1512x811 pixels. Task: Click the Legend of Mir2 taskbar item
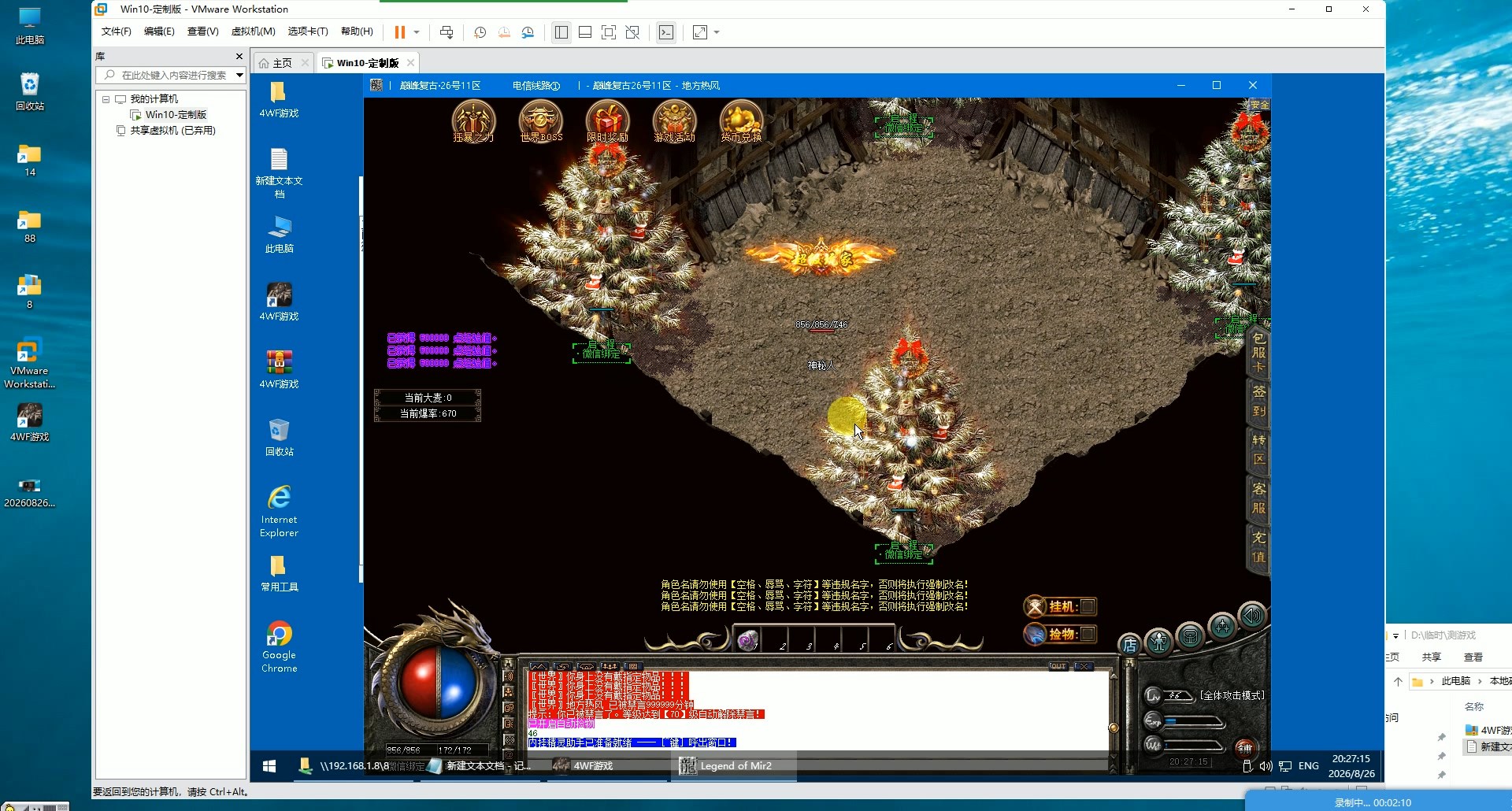734,766
